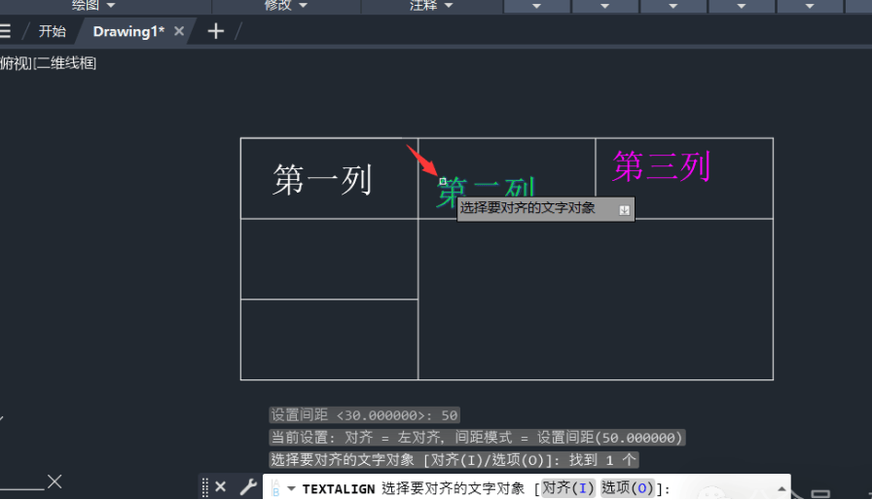Expand the 修改 ribbon panel

(x=286, y=6)
